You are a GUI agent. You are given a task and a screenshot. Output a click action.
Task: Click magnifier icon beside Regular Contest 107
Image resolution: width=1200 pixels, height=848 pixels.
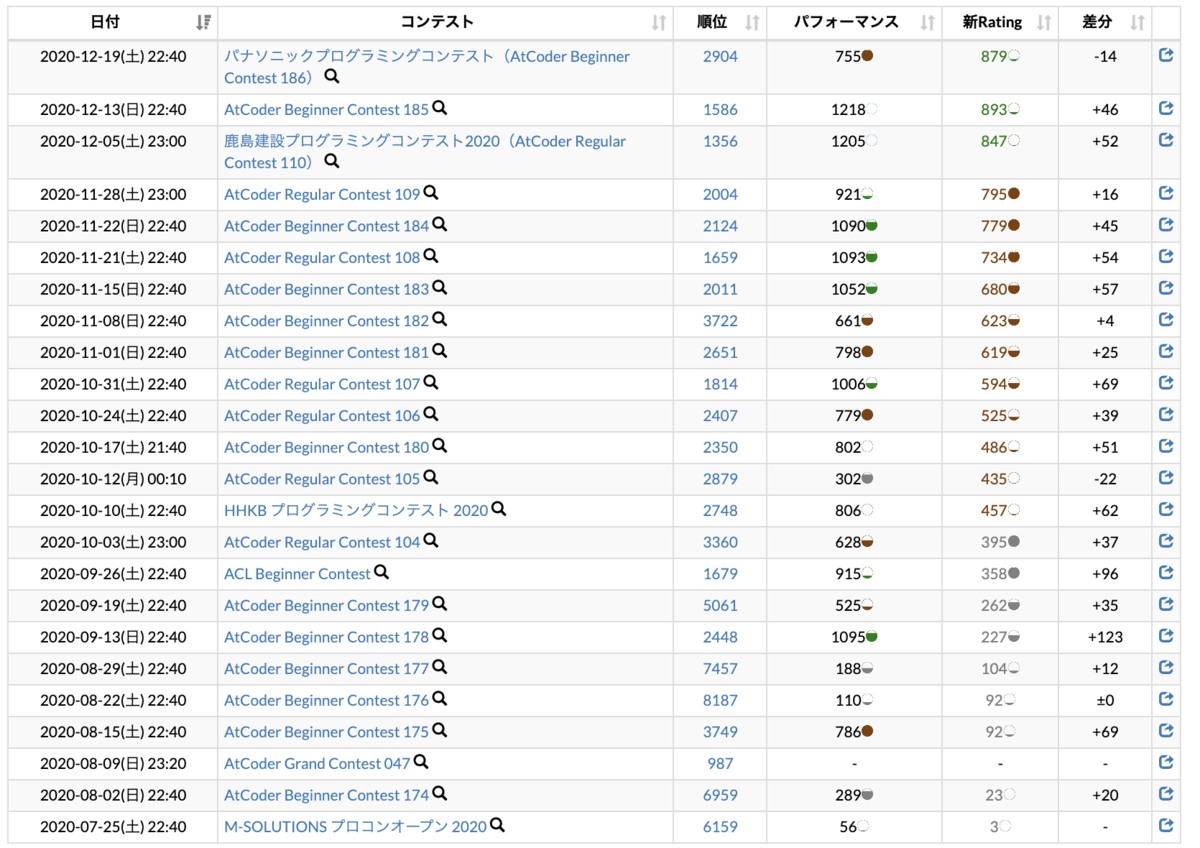[x=431, y=383]
